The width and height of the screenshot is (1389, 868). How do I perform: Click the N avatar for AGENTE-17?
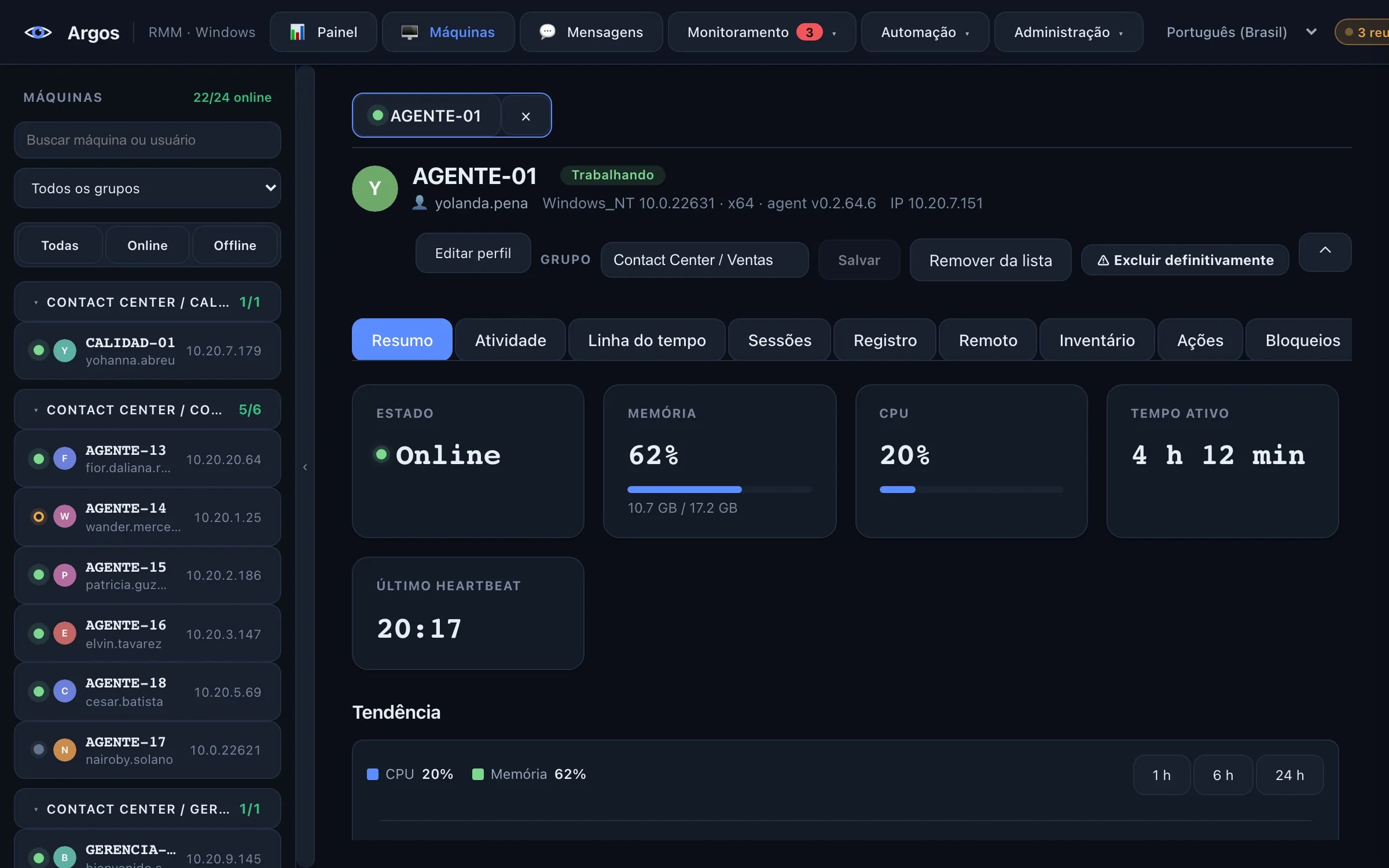click(65, 750)
